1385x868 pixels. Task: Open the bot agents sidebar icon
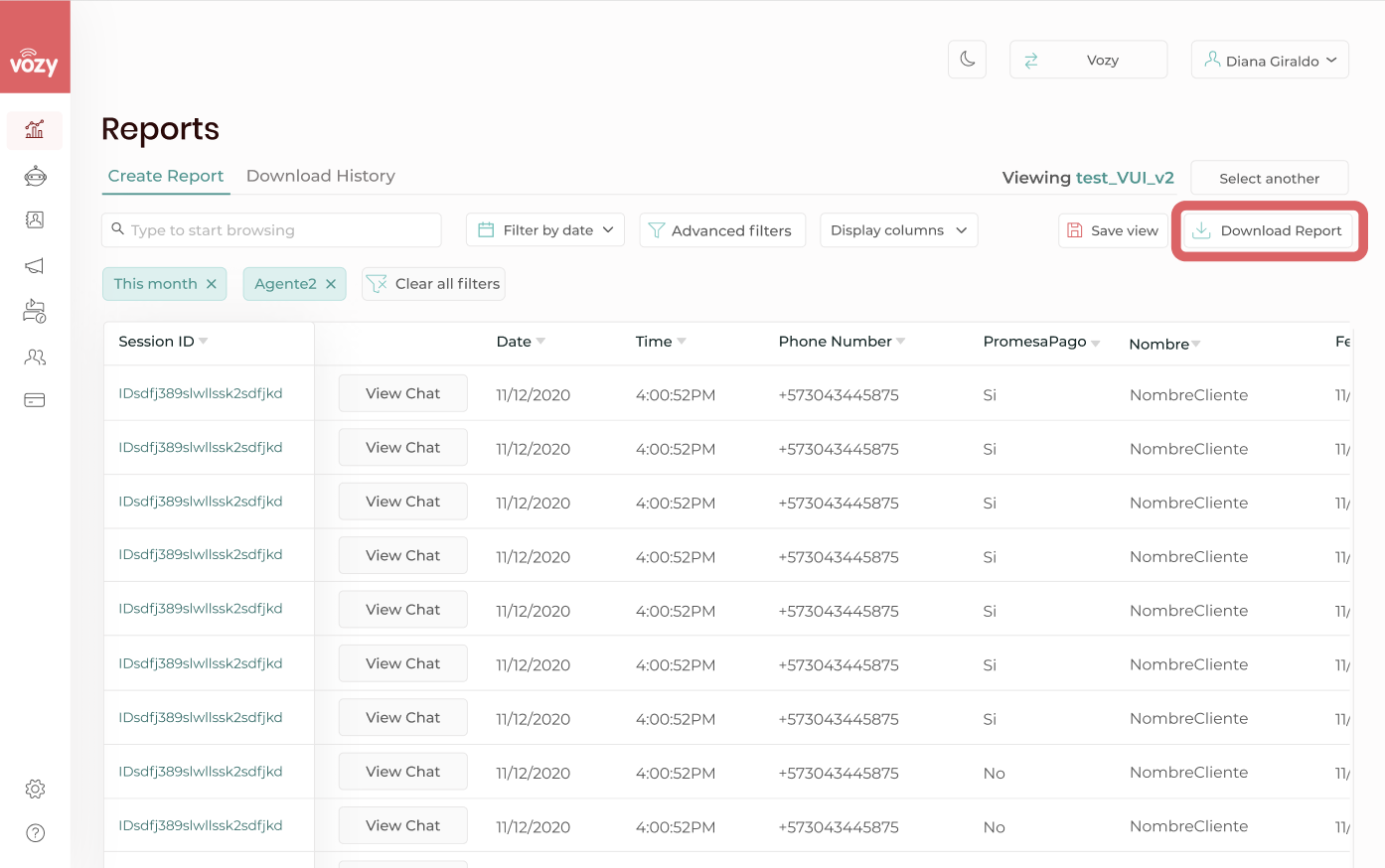coord(35,177)
